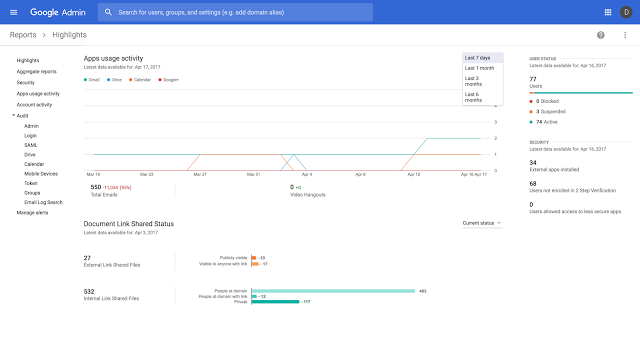Click the search magnifier icon

pyautogui.click(x=108, y=12)
